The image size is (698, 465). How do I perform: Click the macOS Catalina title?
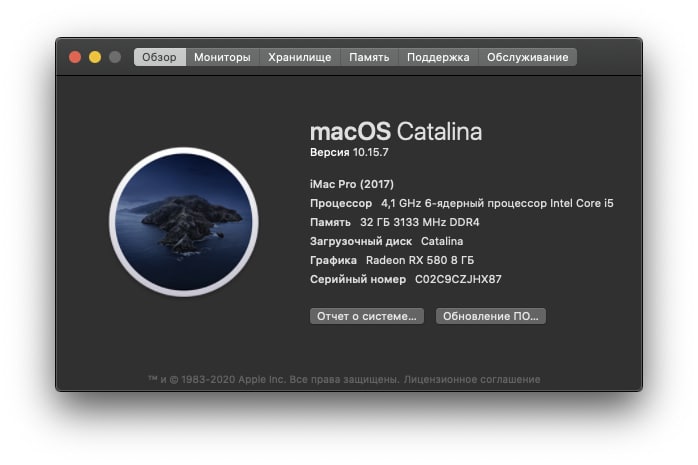tap(396, 131)
